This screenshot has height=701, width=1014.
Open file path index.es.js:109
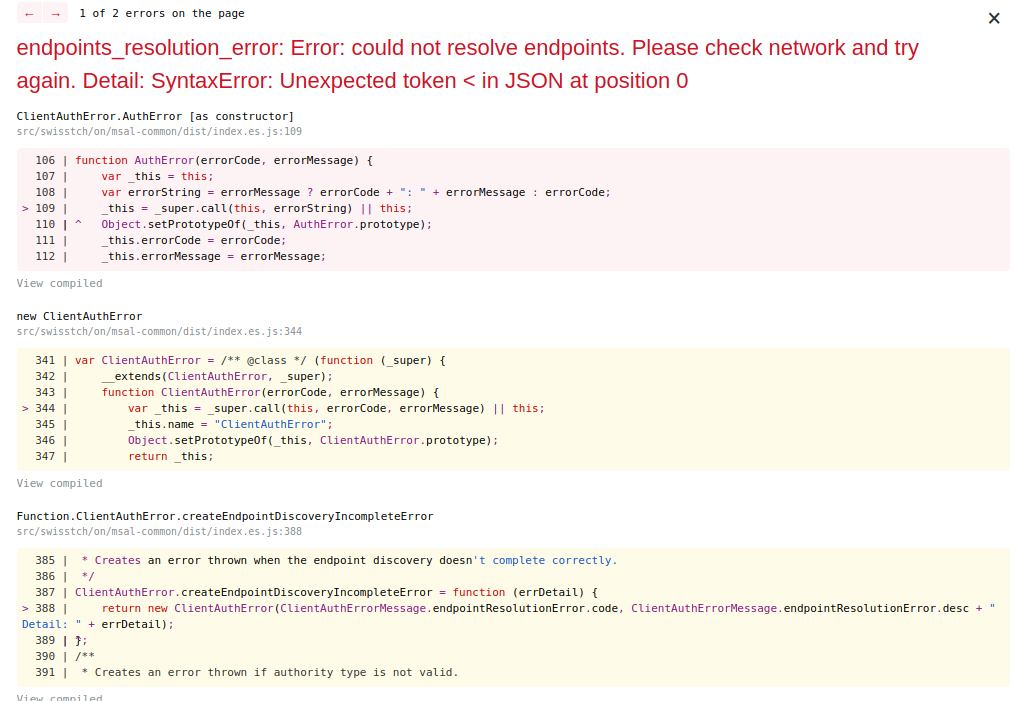point(159,131)
